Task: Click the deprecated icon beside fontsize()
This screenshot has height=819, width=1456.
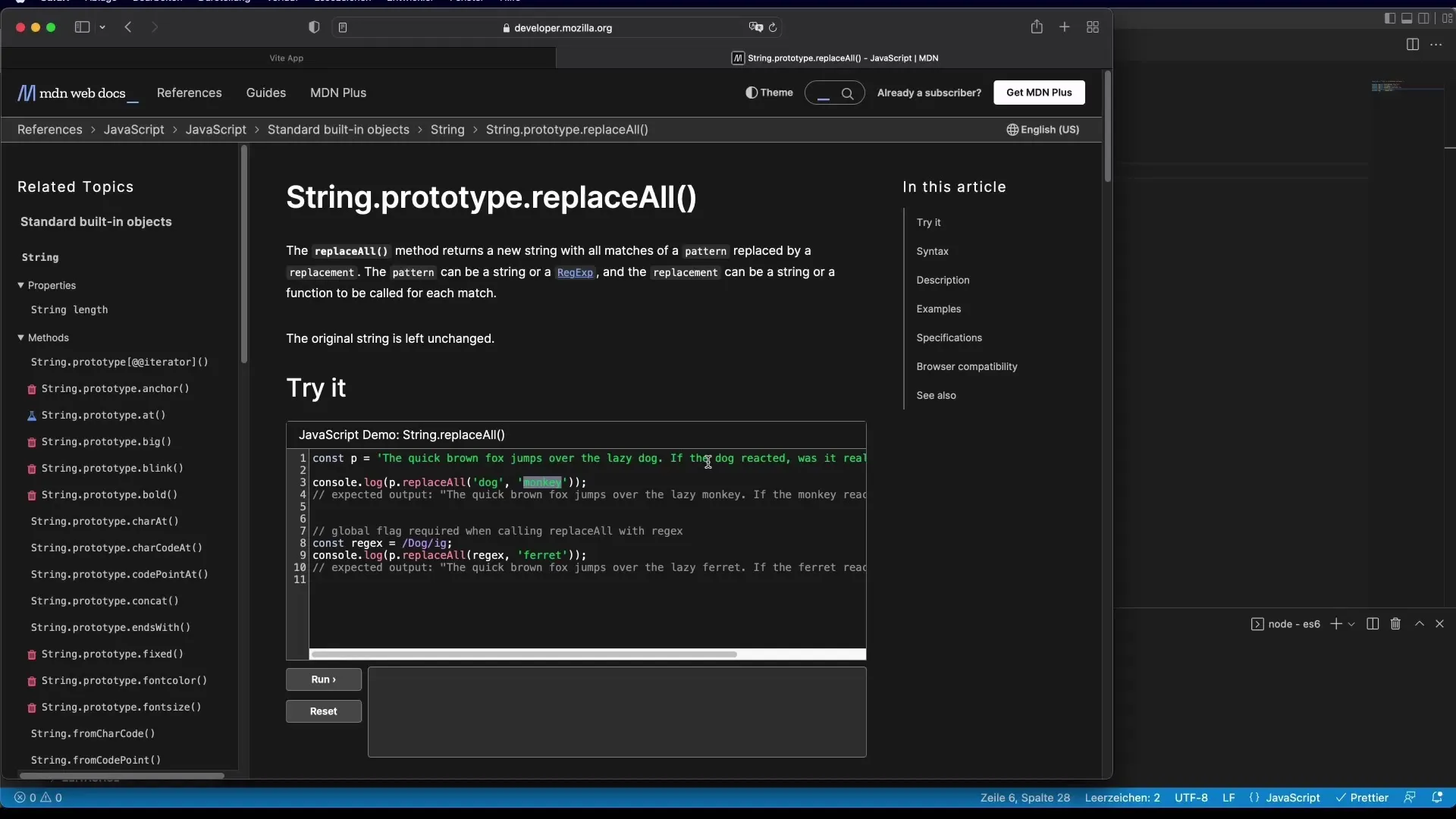Action: [x=32, y=708]
